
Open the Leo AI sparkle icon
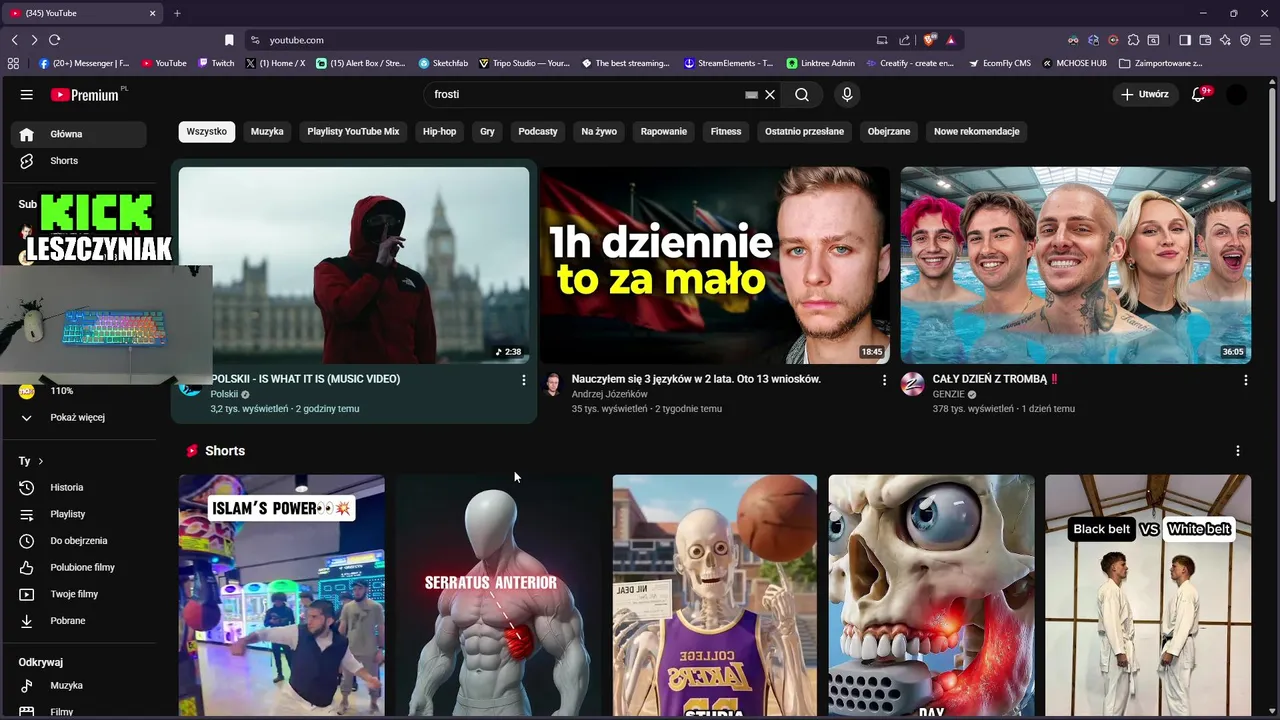click(1225, 40)
